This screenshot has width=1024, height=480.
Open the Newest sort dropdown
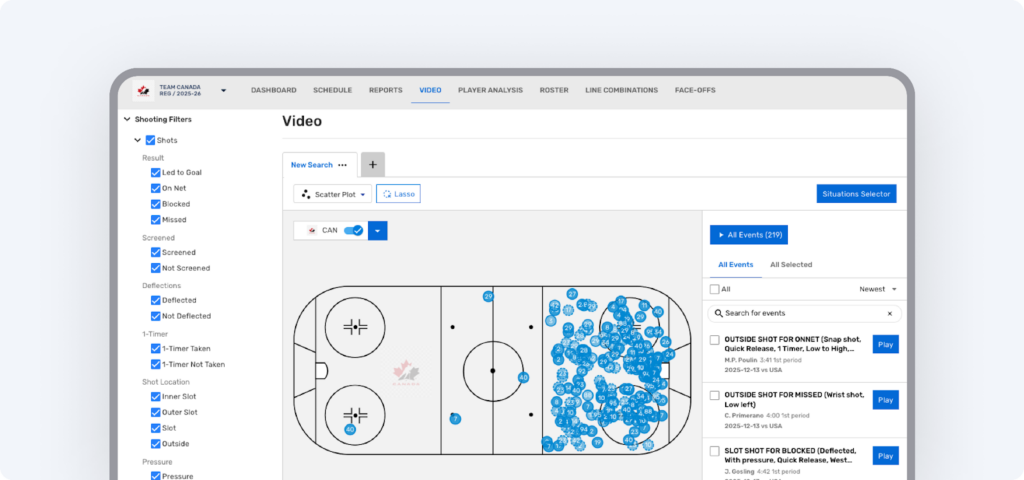pyautogui.click(x=878, y=289)
